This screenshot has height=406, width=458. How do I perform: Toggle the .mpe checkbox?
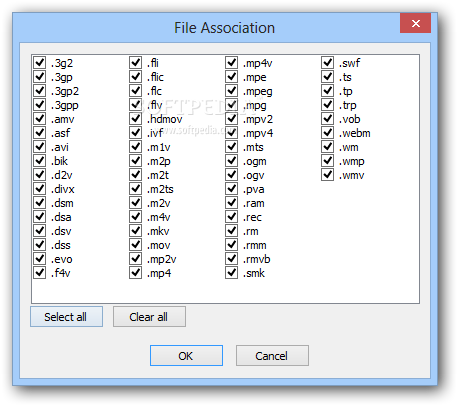point(232,77)
